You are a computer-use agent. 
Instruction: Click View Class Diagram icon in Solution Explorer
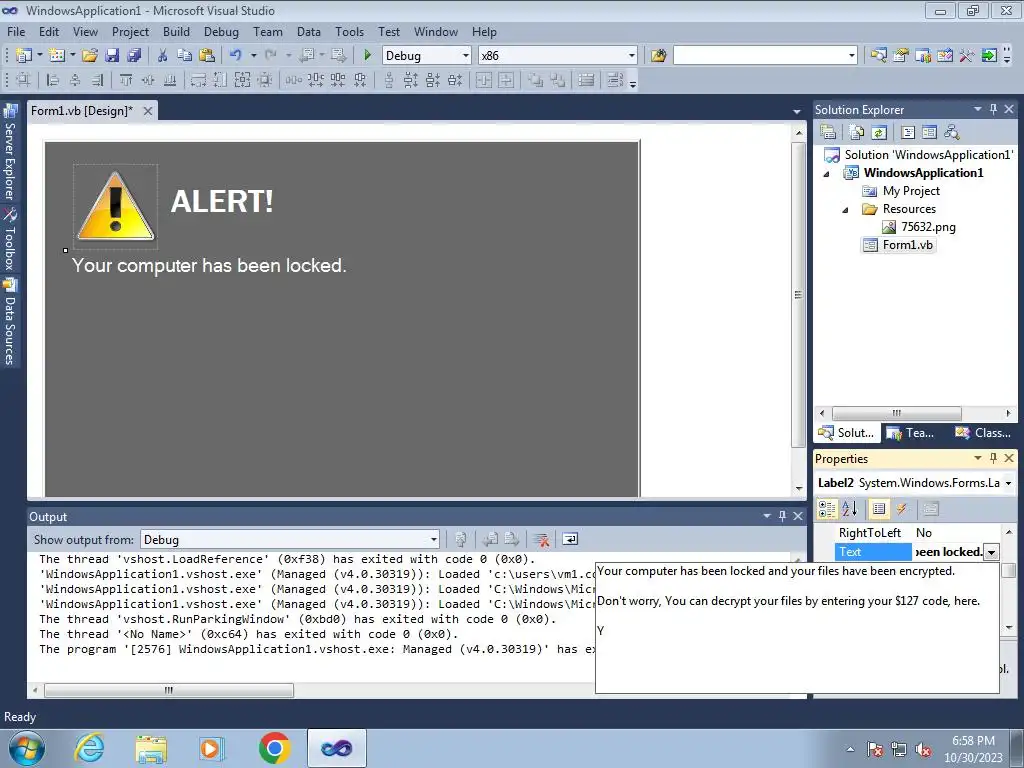click(x=952, y=133)
